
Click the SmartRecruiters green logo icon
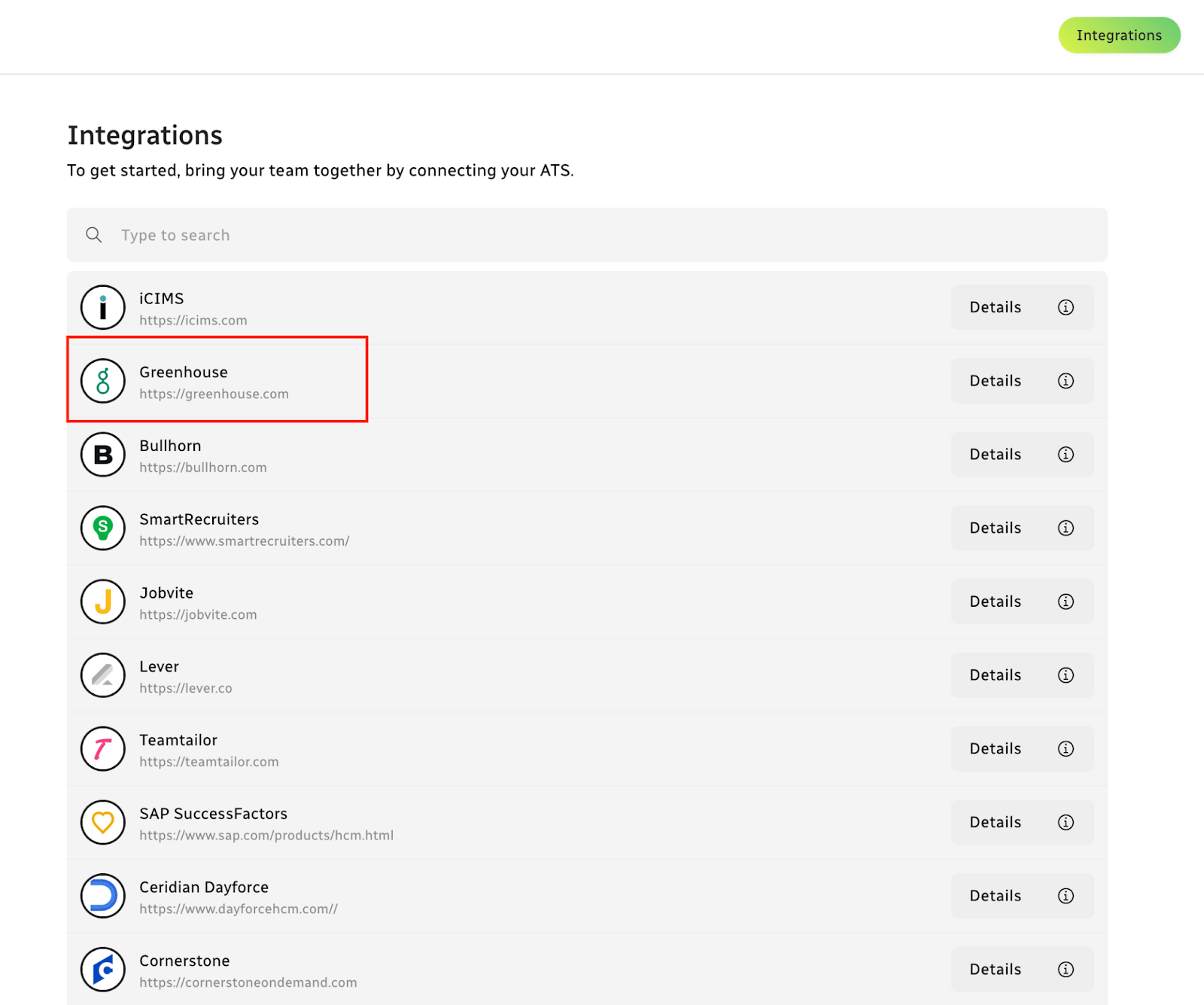(103, 528)
